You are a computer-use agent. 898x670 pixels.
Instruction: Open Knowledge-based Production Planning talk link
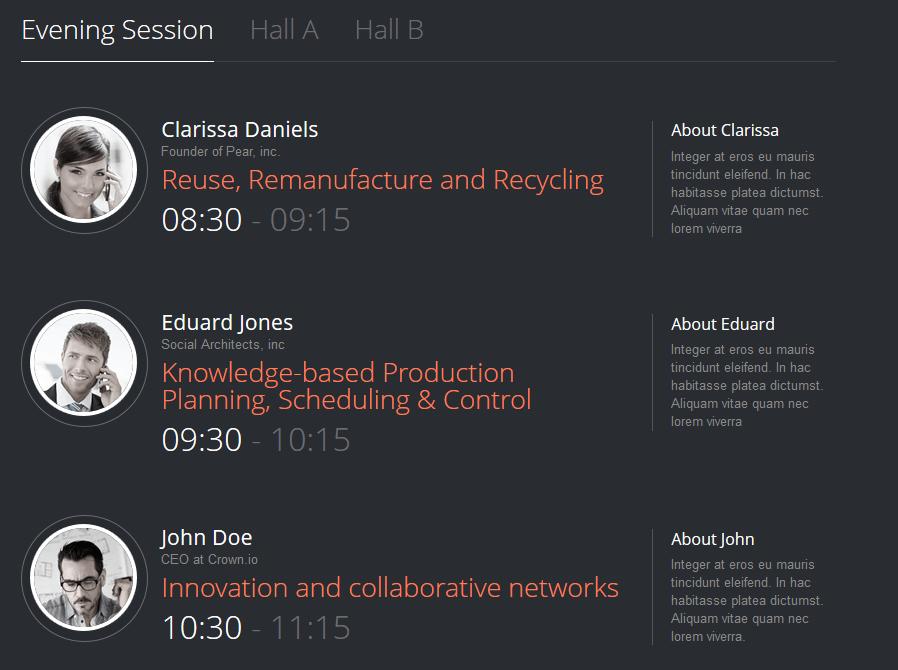[346, 387]
